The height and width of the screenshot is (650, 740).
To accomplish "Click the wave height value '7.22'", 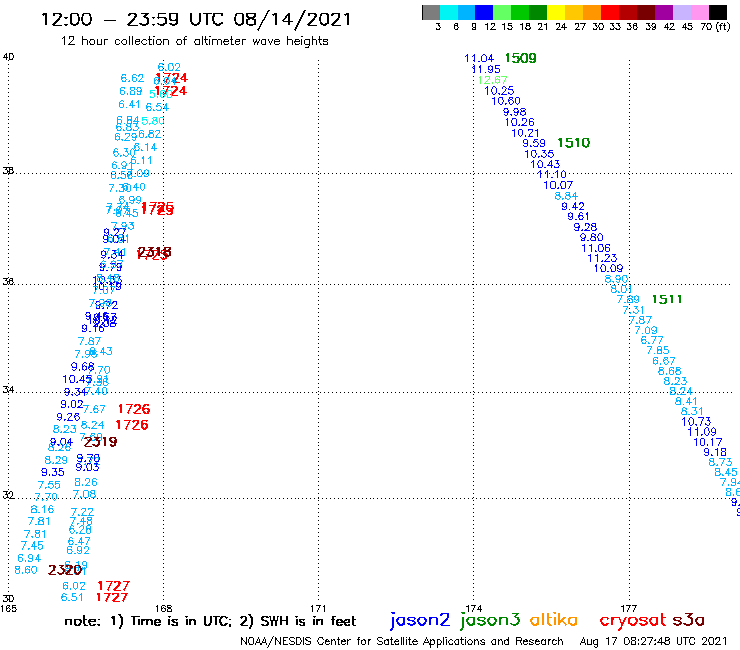I will tap(82, 512).
